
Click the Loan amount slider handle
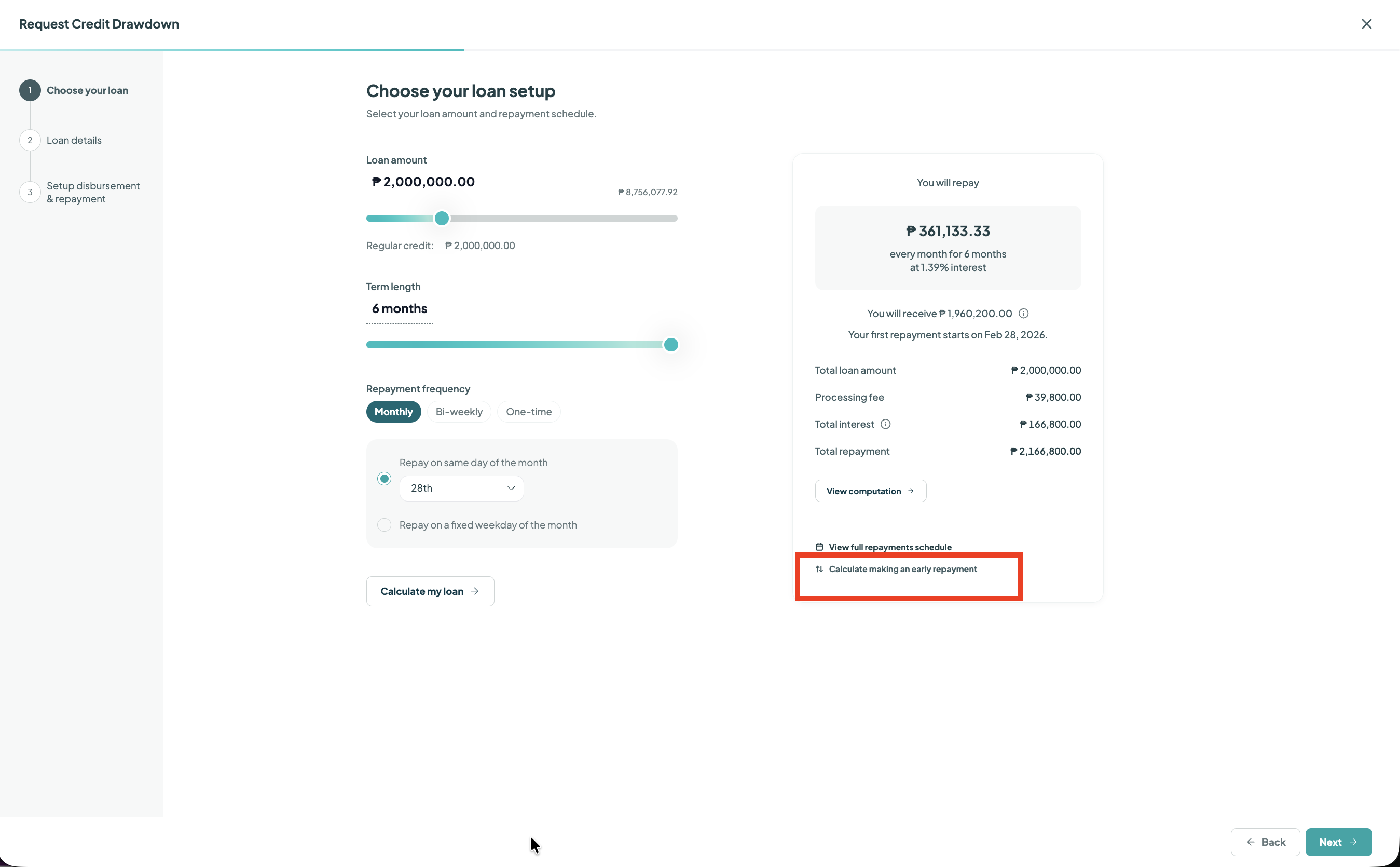tap(442, 219)
